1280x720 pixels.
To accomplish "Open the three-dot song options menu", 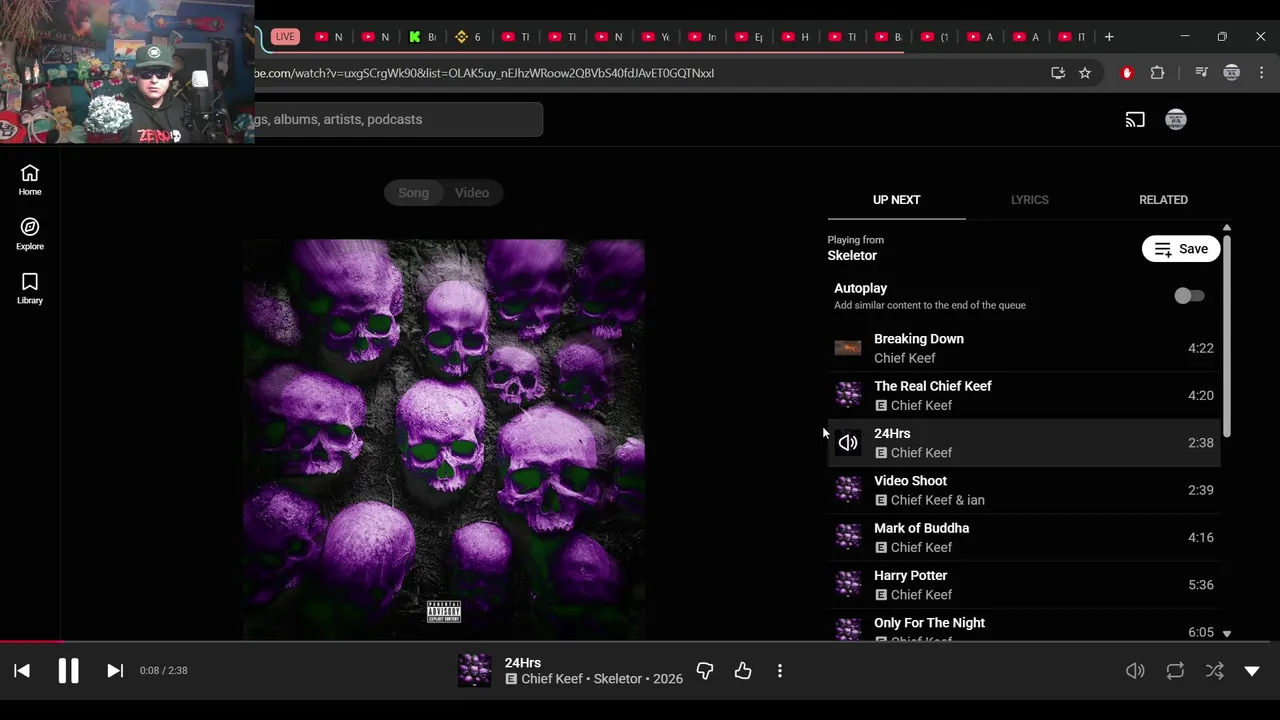I will (780, 671).
